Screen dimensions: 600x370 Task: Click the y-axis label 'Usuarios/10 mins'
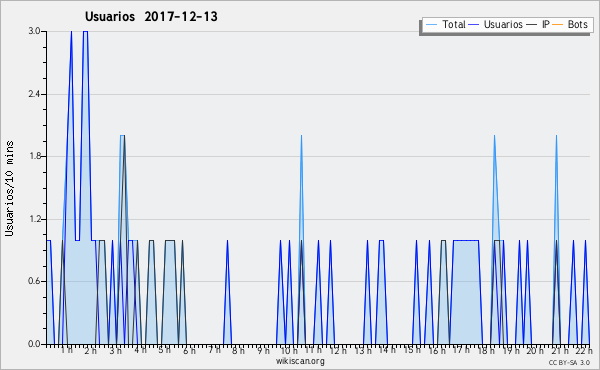tap(10, 188)
